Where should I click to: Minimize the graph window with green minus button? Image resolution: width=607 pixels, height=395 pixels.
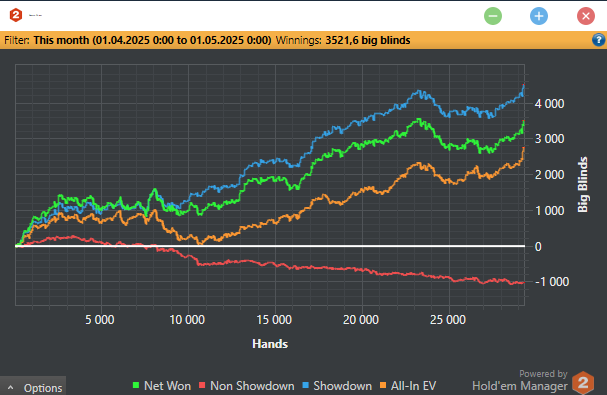(493, 16)
